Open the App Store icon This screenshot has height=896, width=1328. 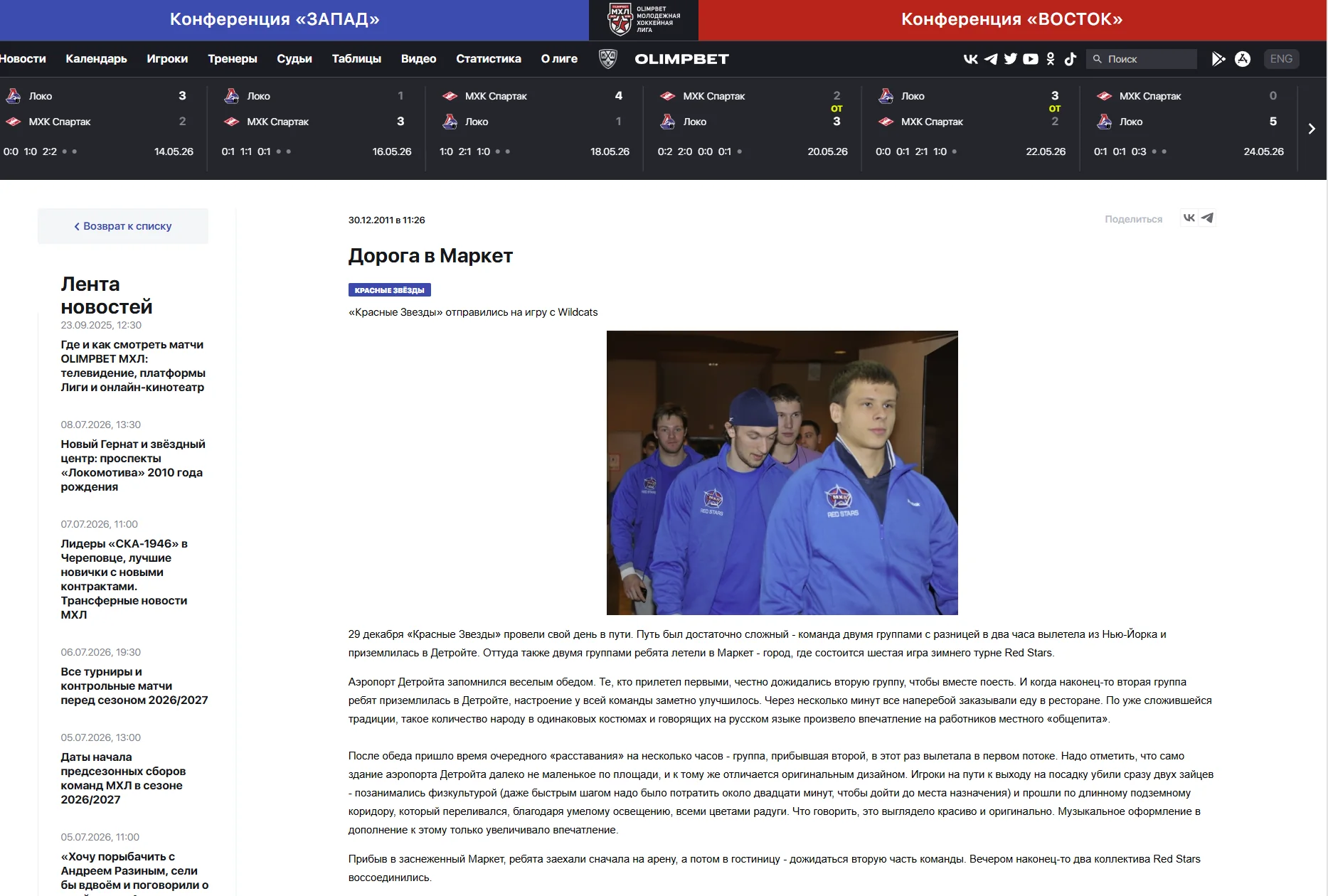1243,59
